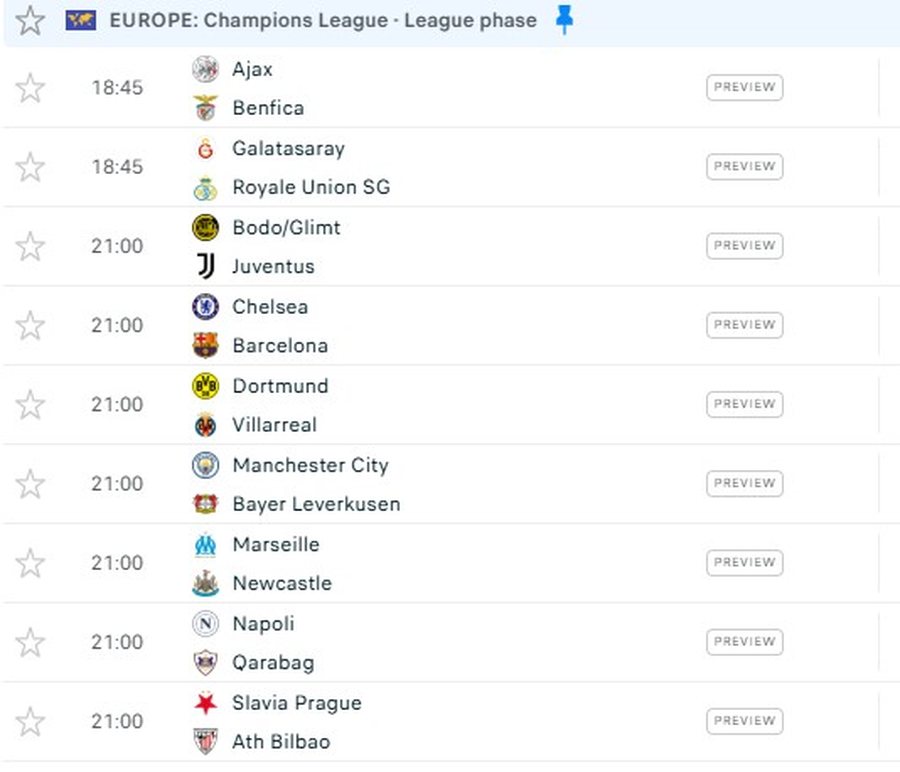The width and height of the screenshot is (900, 772).
Task: Click the 21:00 time for Slavia Prague match
Action: point(117,721)
